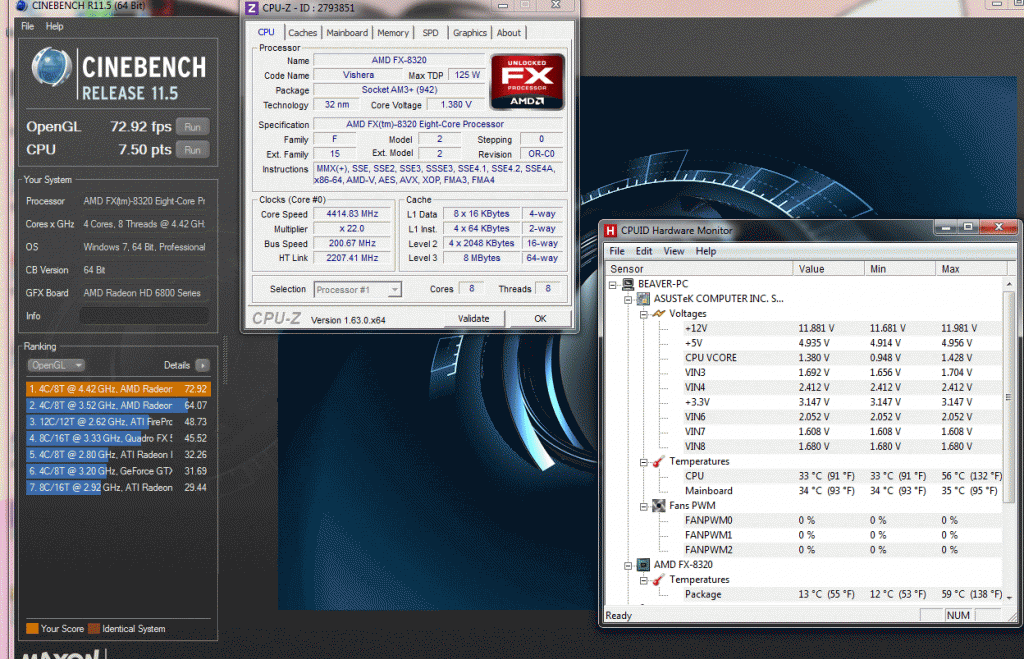Collapse the FX-8320 Temperatures node

644,581
